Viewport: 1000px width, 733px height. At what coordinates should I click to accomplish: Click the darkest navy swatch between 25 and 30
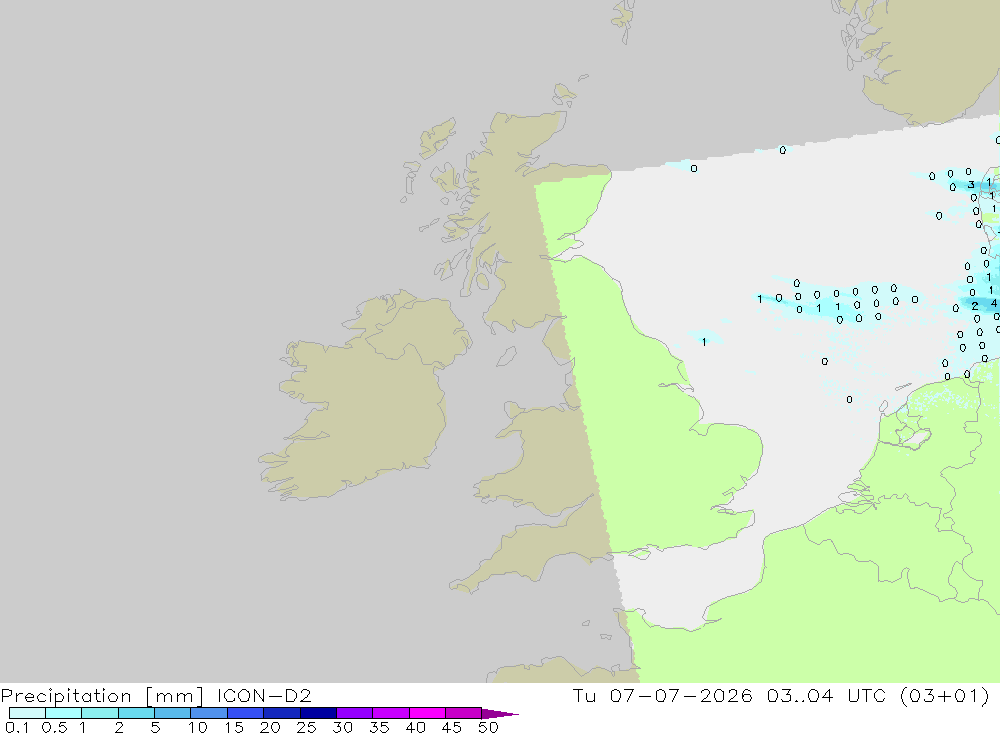[318, 713]
